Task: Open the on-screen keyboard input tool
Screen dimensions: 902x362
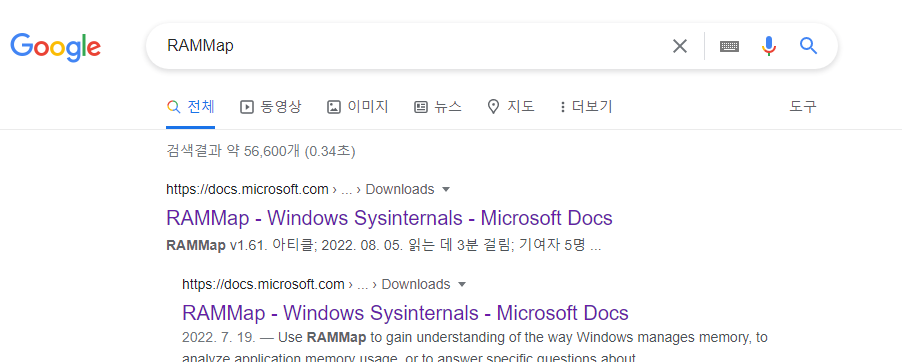Action: pos(729,46)
